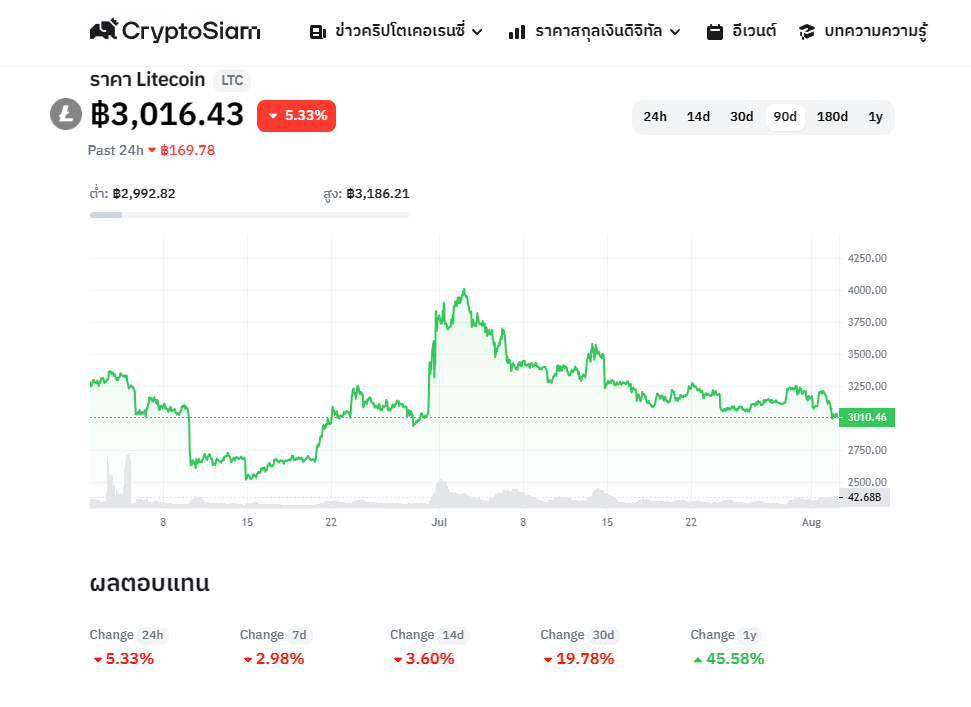The width and height of the screenshot is (971, 707).
Task: Click the Aug label on chart axis
Action: coord(811,523)
